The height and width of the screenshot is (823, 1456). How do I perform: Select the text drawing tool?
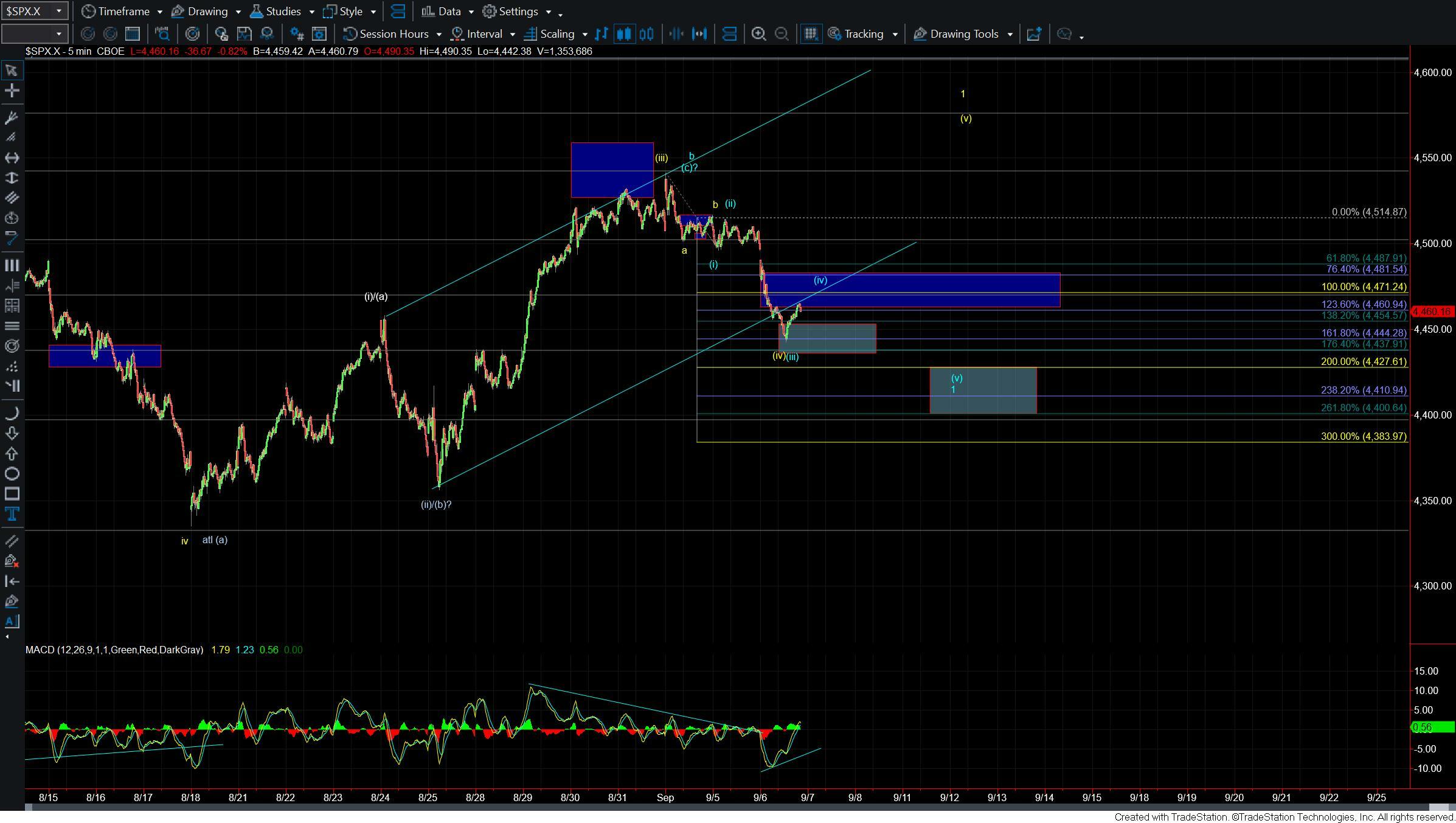pyautogui.click(x=12, y=514)
